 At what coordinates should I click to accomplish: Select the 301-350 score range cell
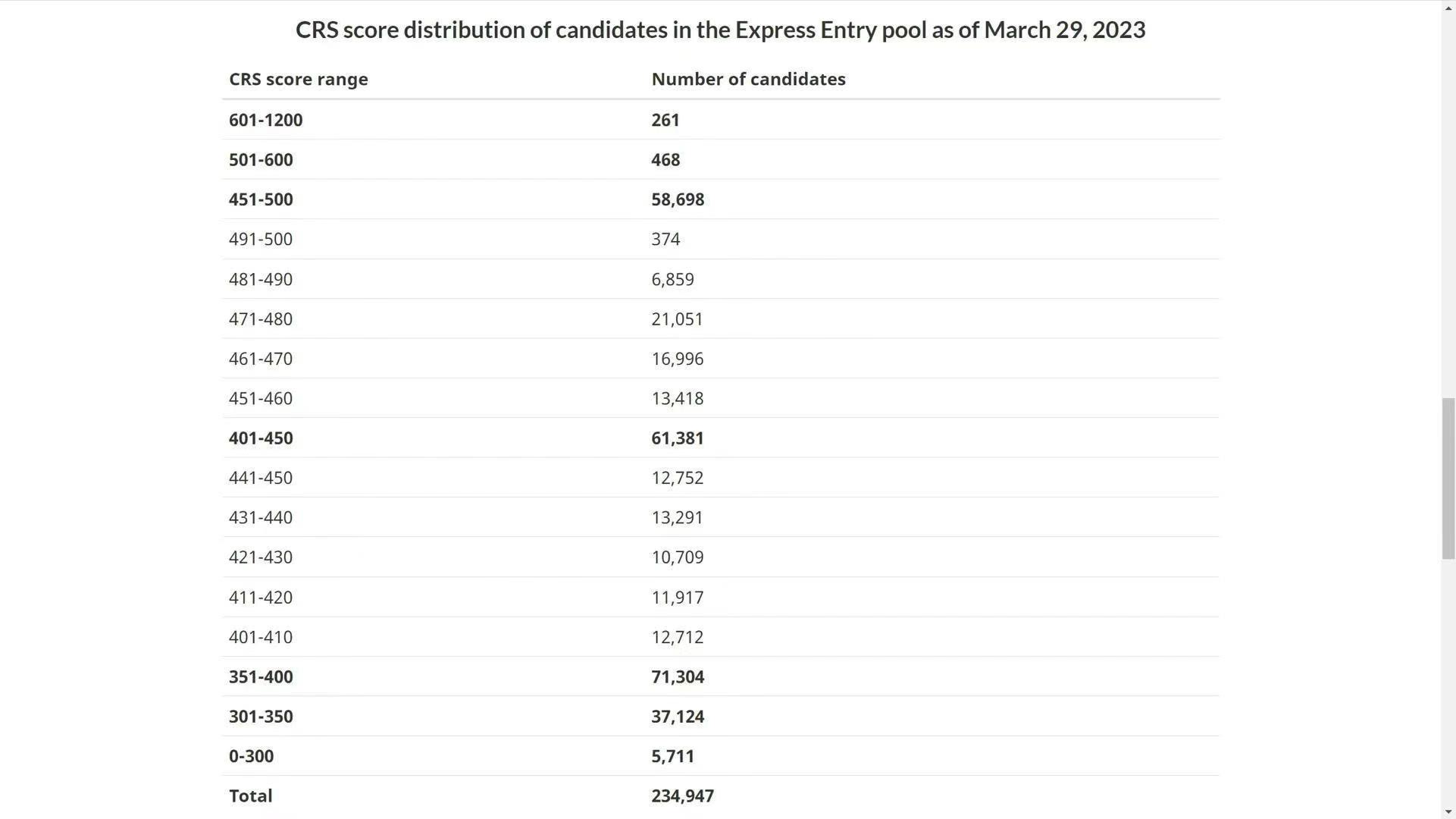pyautogui.click(x=261, y=717)
